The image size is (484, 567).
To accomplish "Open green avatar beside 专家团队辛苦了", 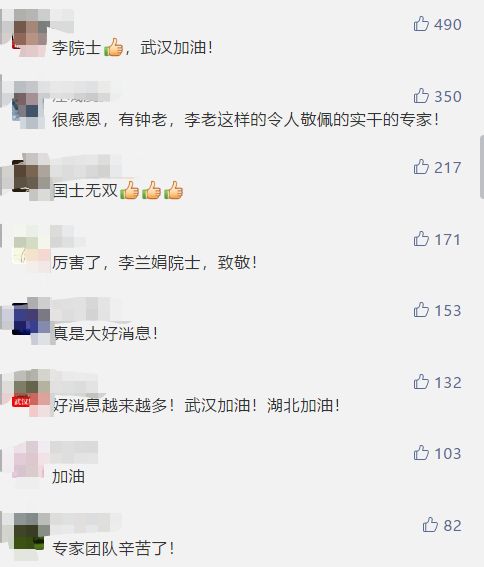I will click(31, 533).
